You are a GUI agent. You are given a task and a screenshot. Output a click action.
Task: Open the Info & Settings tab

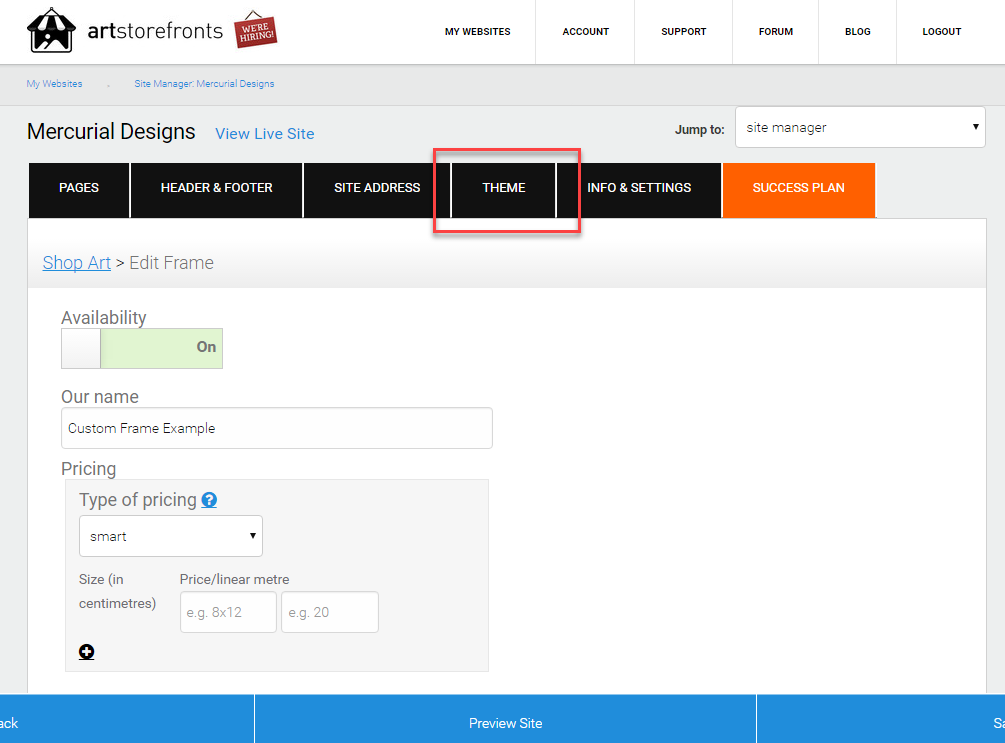639,188
